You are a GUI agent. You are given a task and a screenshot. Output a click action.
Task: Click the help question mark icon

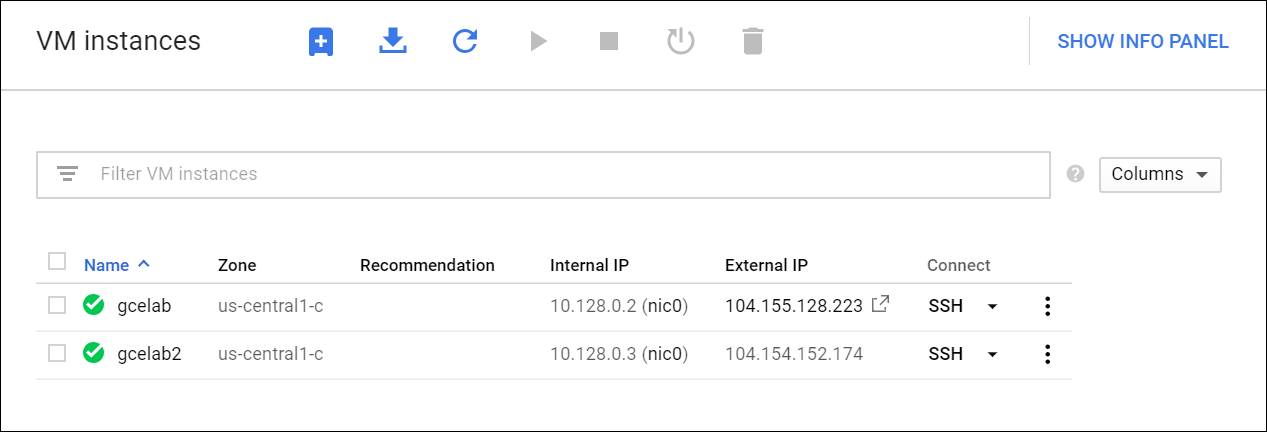tap(1076, 174)
